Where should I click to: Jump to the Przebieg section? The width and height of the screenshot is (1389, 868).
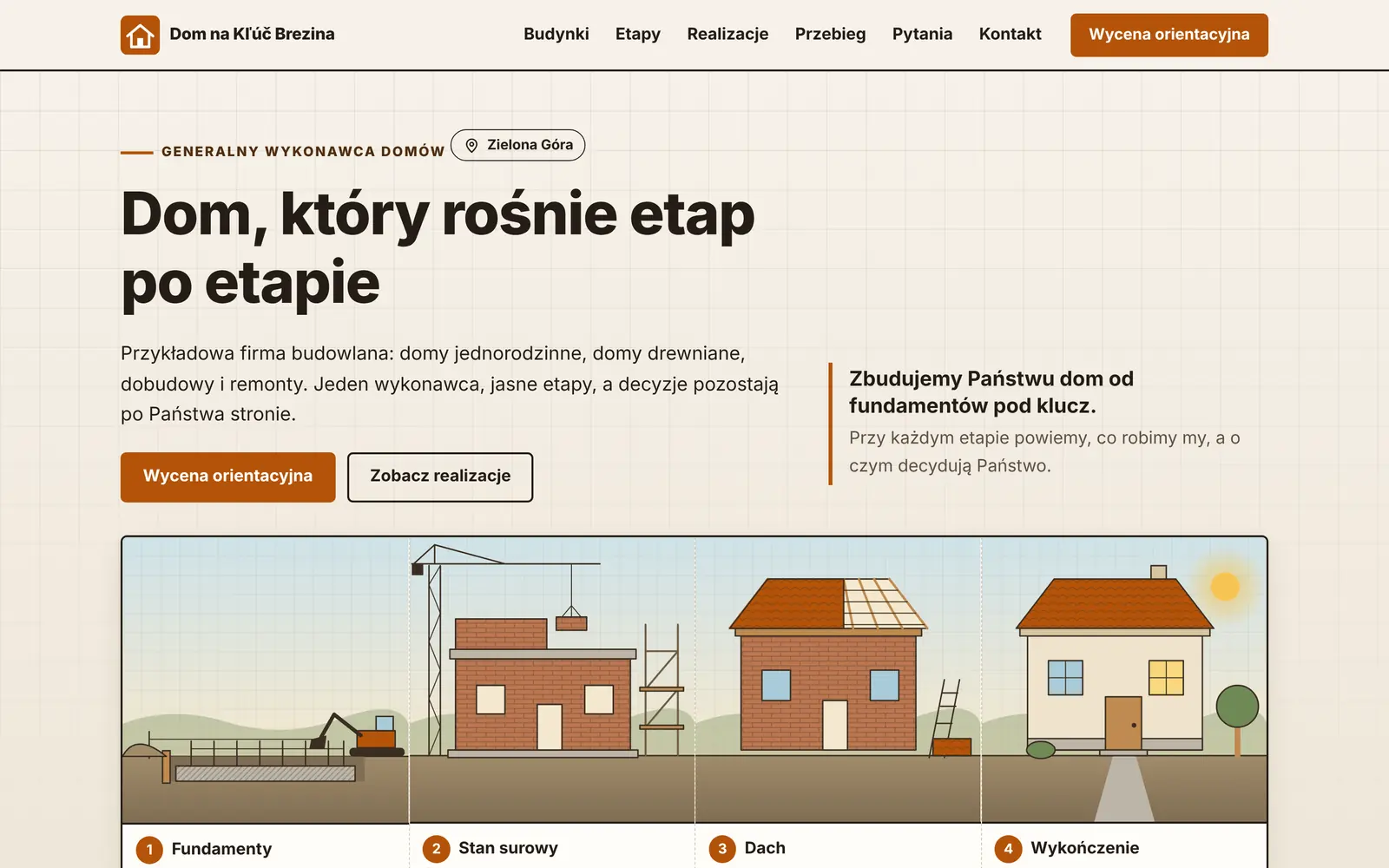[830, 34]
